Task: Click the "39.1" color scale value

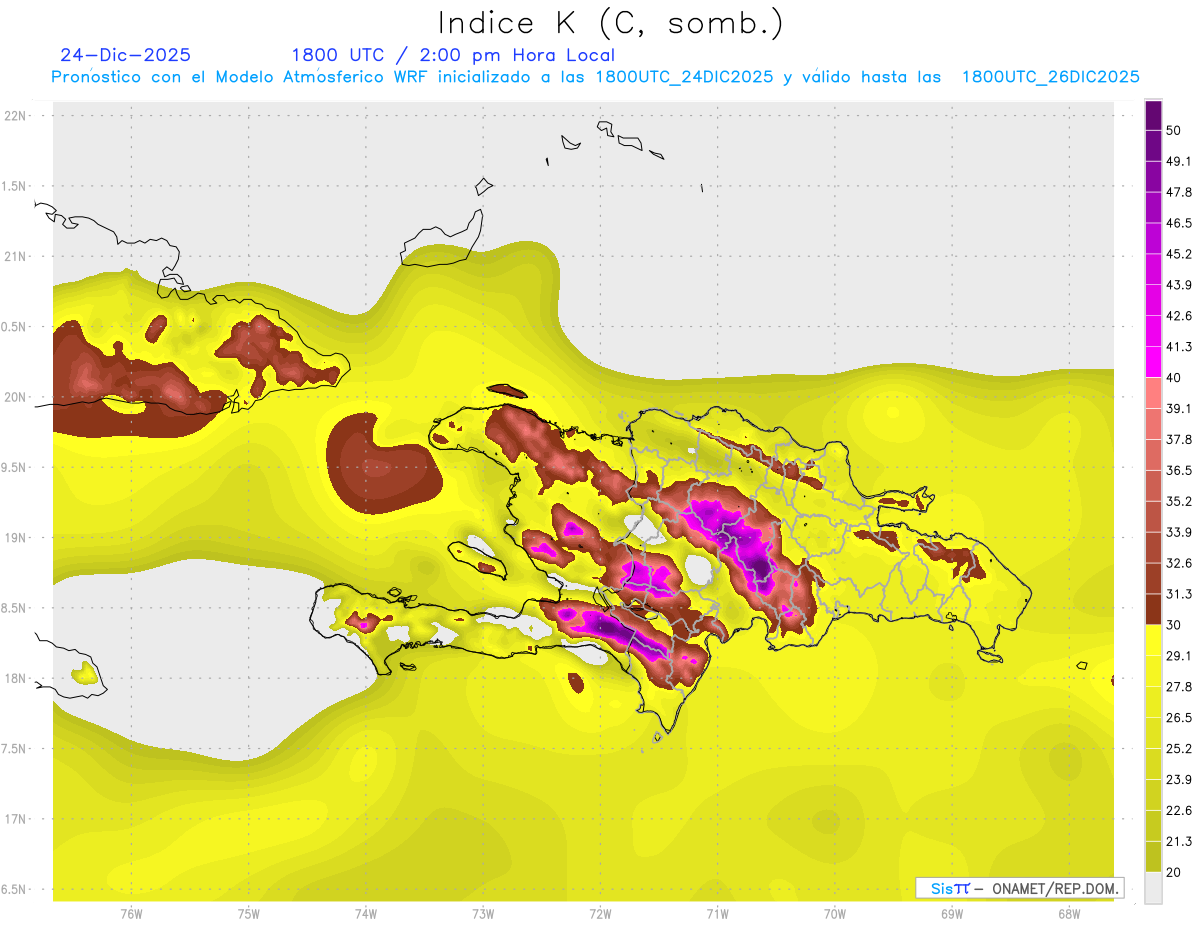Action: tap(1179, 409)
